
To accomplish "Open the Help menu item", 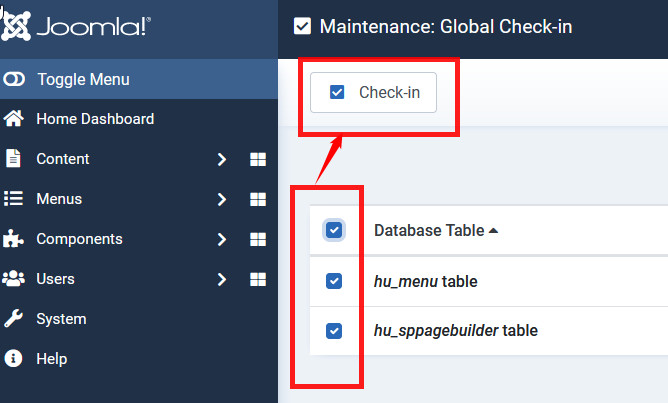I will pyautogui.click(x=52, y=359).
